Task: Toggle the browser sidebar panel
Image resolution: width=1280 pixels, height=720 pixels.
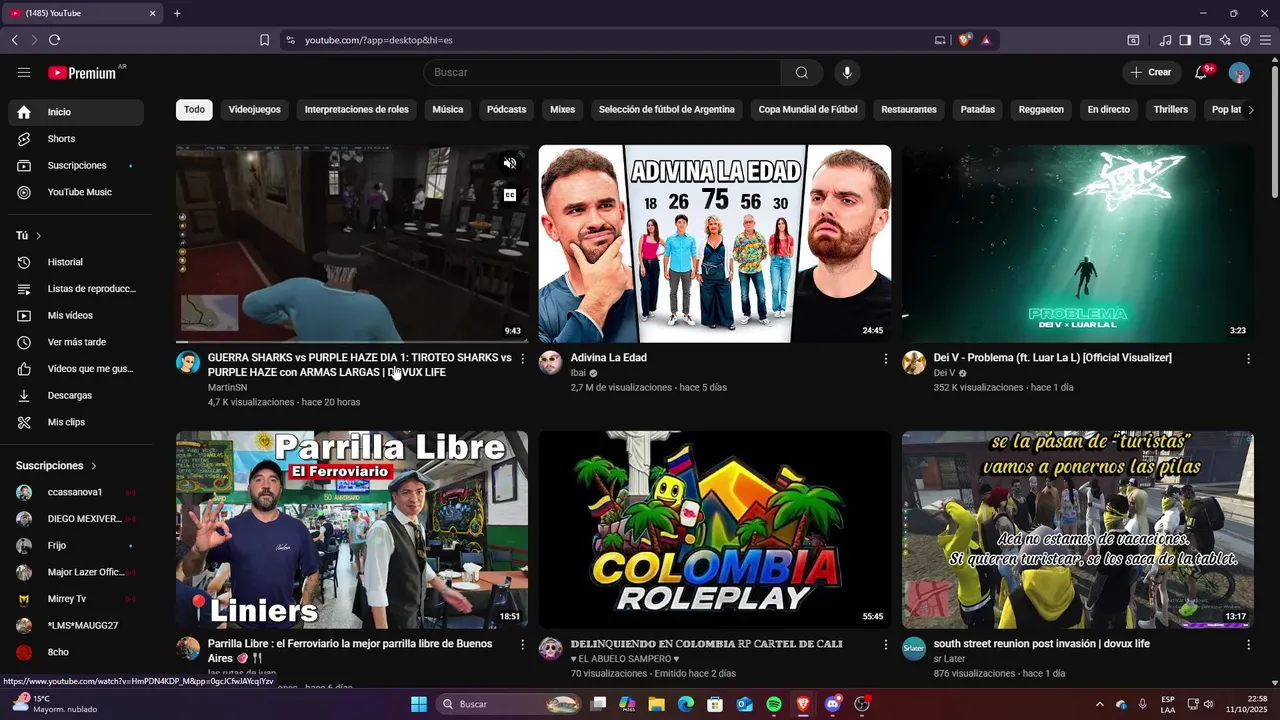Action: (1185, 40)
